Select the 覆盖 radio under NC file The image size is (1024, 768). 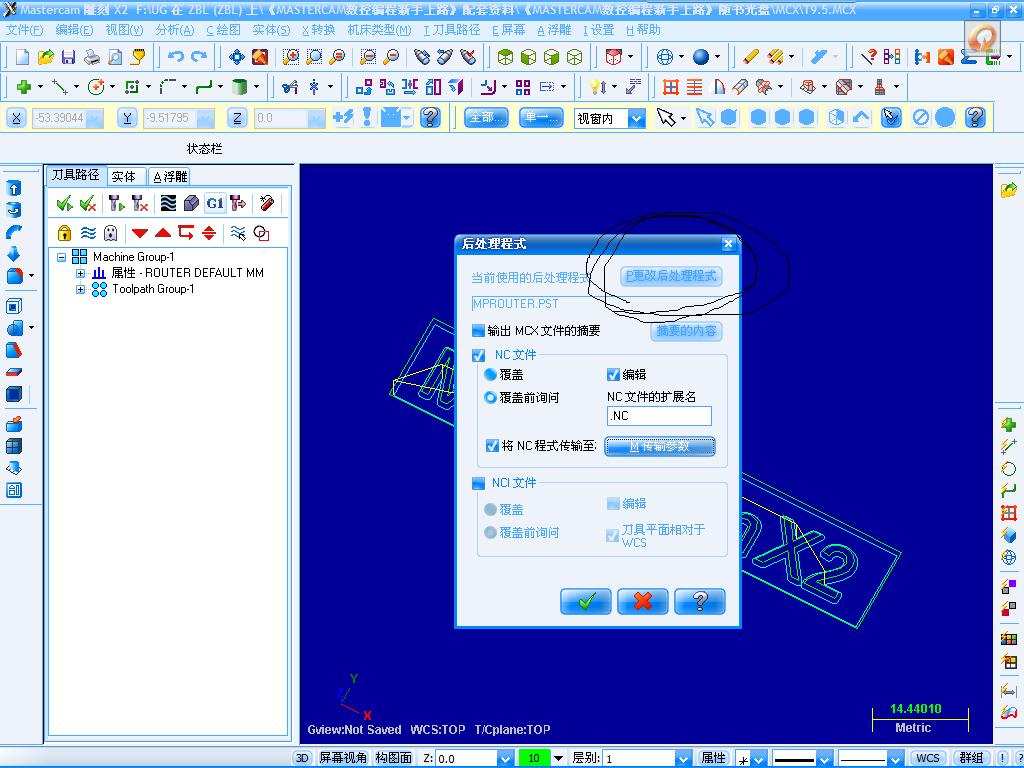[x=490, y=375]
